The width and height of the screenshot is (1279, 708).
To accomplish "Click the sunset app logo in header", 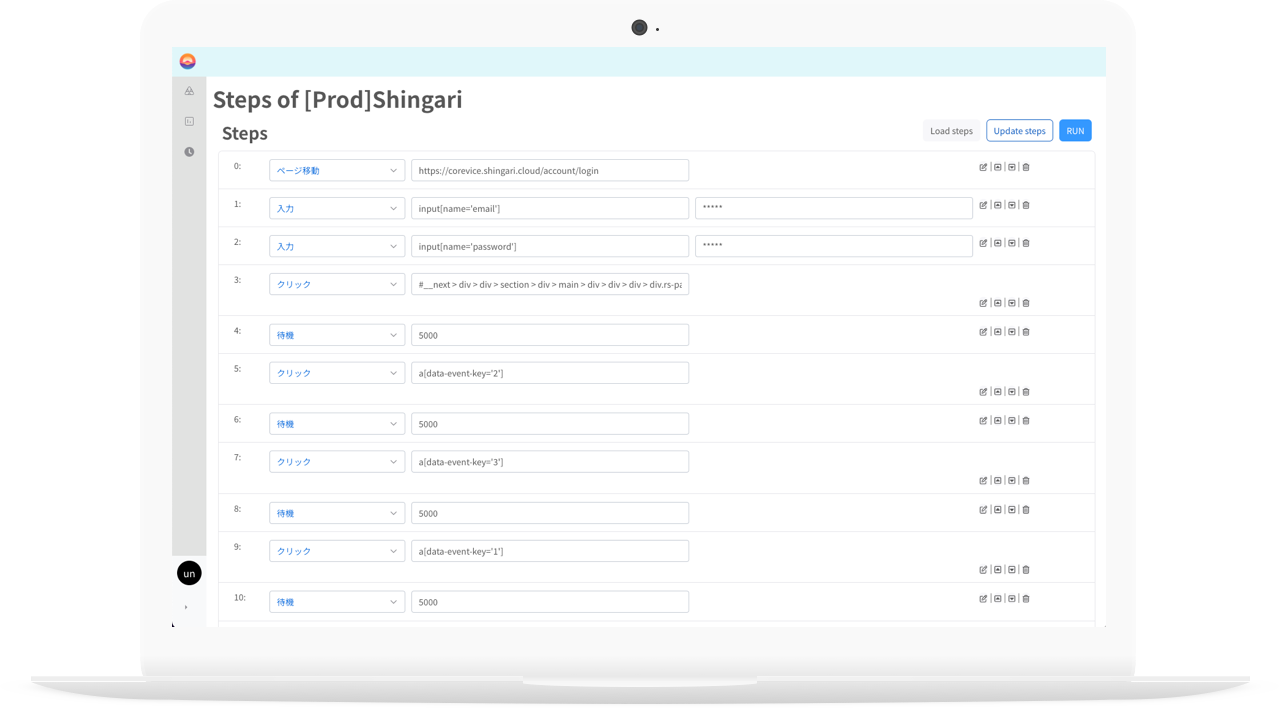I will click(x=187, y=61).
